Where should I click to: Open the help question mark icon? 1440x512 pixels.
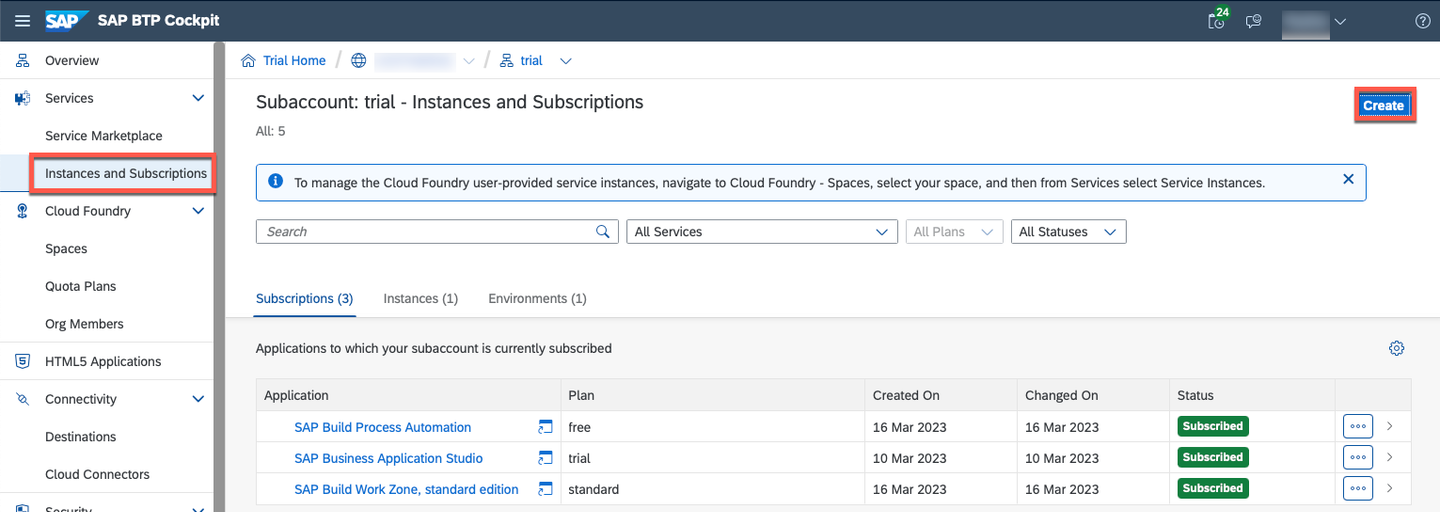click(1423, 21)
